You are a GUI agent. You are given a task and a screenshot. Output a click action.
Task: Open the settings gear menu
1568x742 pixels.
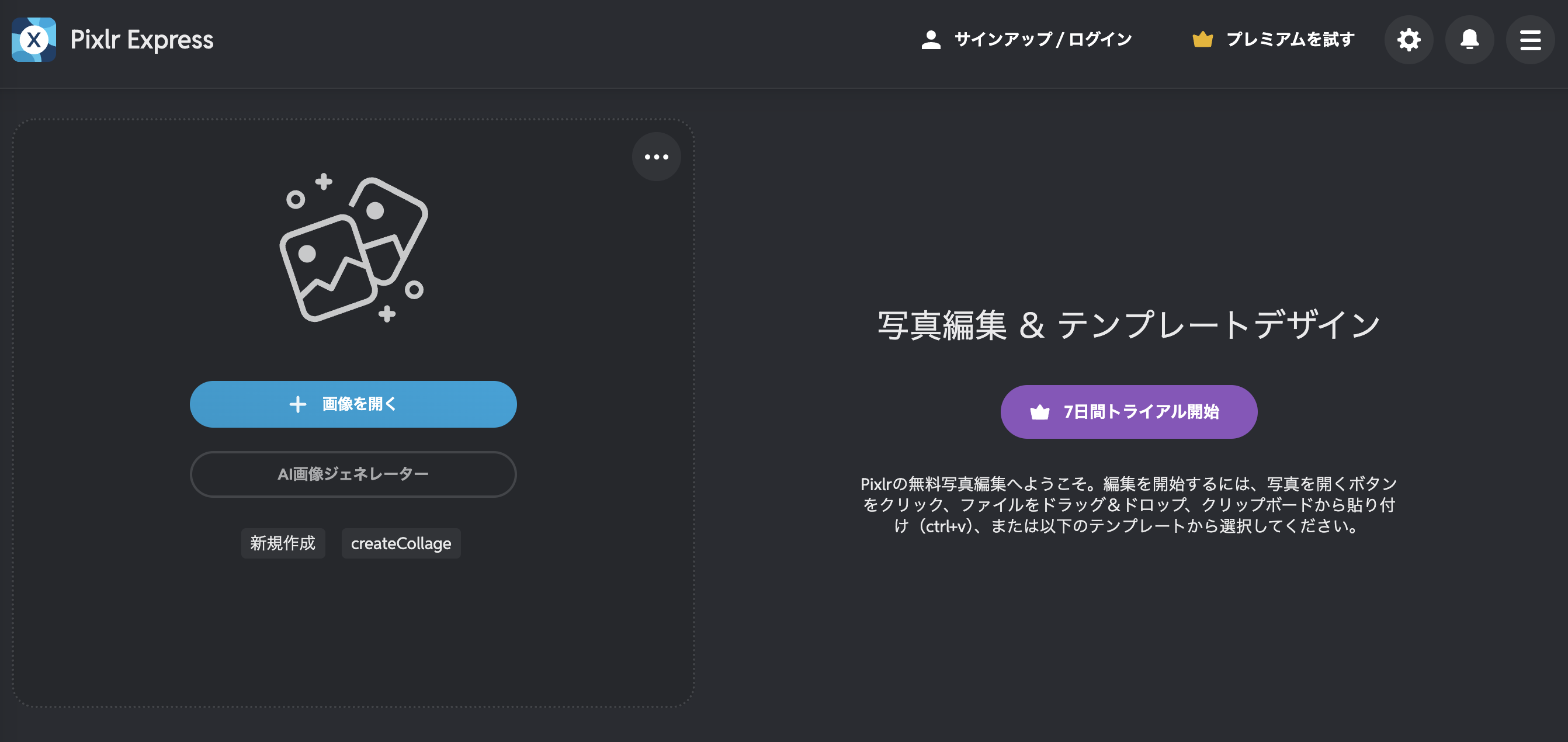1409,40
